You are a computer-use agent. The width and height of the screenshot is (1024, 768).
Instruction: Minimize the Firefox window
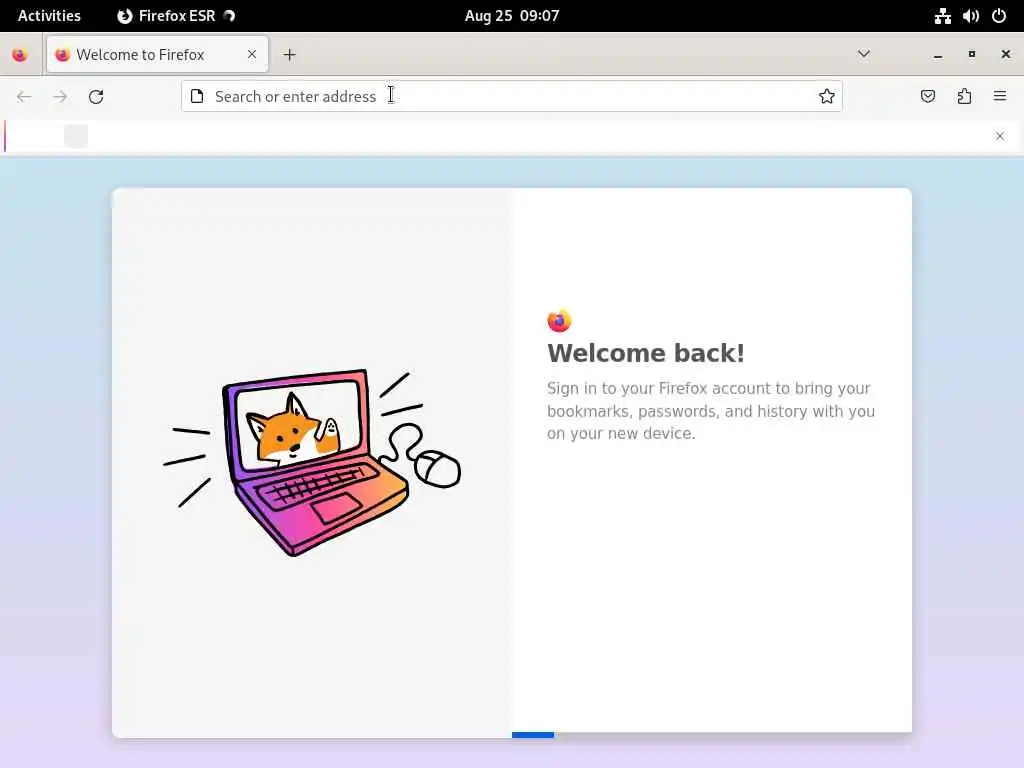938,55
